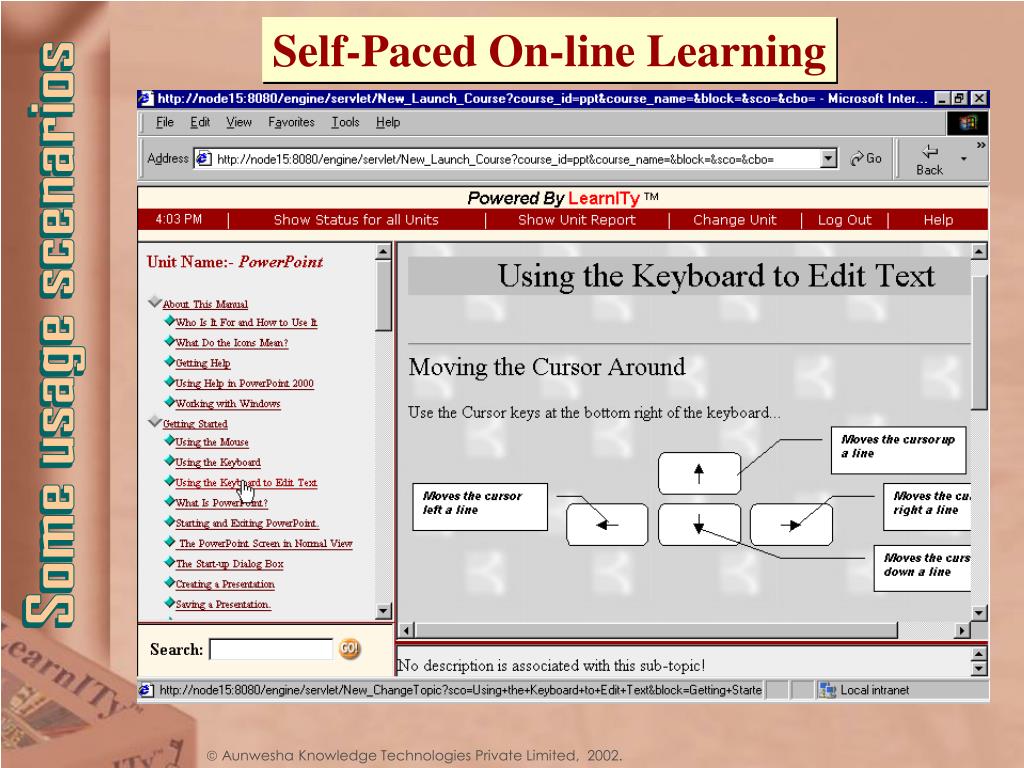This screenshot has width=1024, height=768.
Task: Click the content horizontal scrollbar thumb
Action: pyautogui.click(x=656, y=630)
